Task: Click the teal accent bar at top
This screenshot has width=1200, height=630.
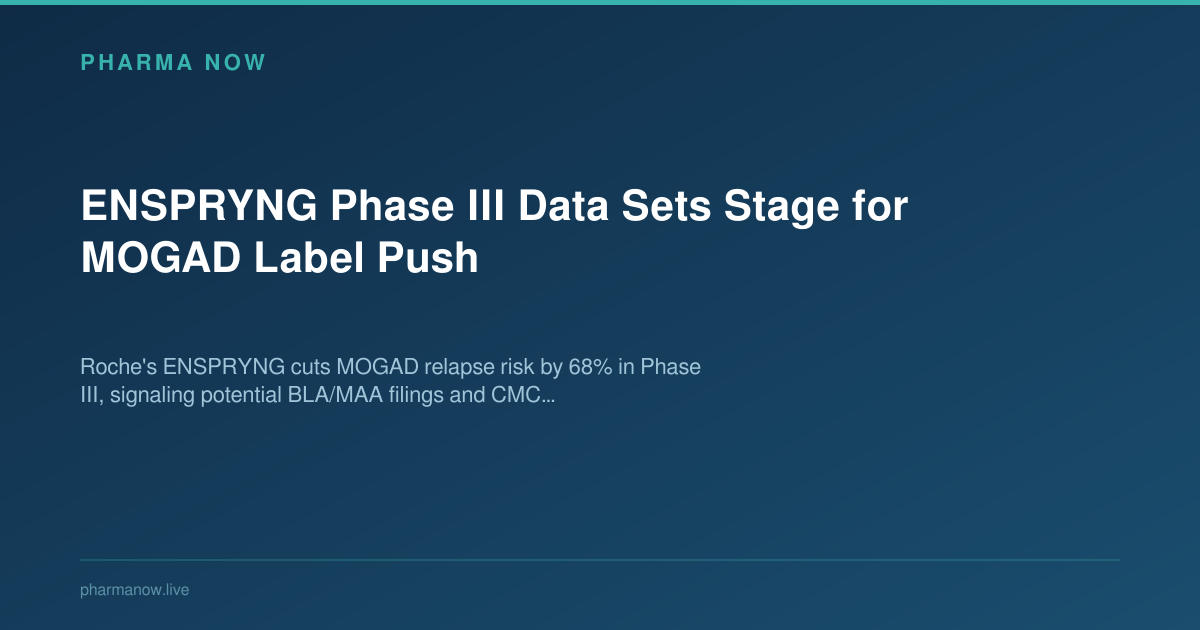Action: (600, 2)
